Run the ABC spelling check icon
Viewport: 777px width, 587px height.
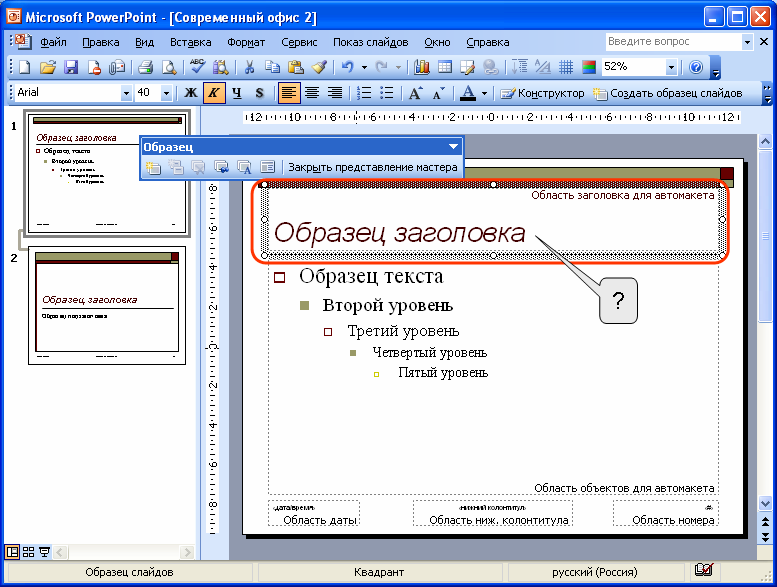(x=197, y=66)
